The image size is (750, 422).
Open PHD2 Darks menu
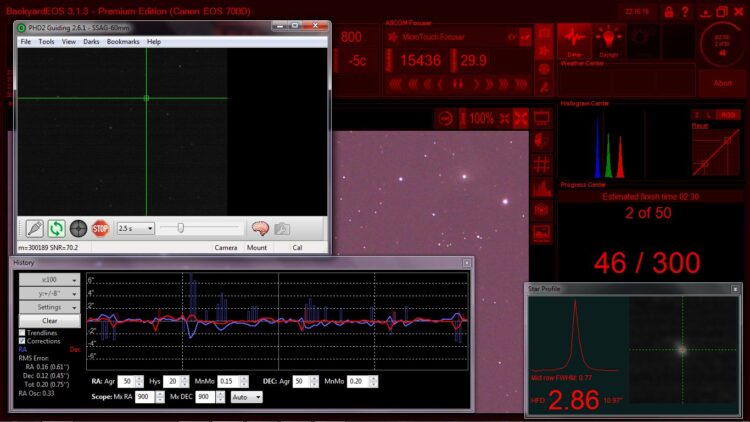[x=91, y=42]
